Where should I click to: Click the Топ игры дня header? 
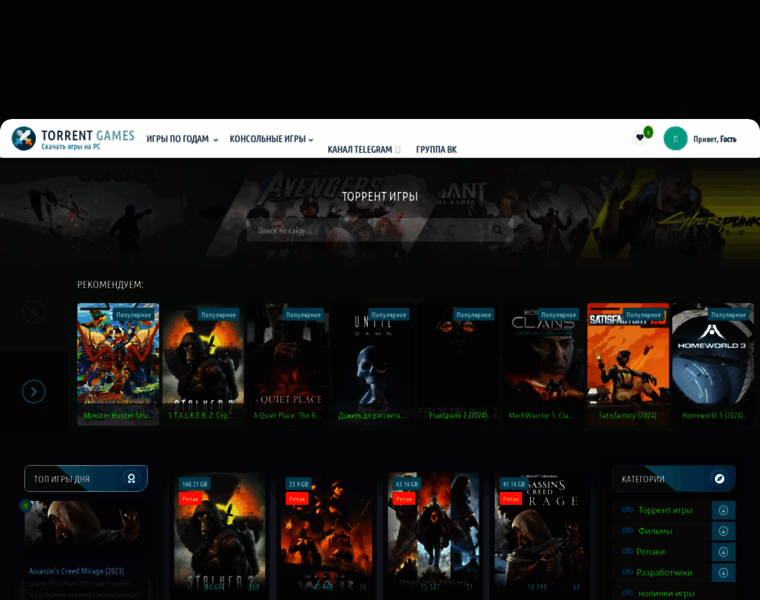tap(86, 479)
